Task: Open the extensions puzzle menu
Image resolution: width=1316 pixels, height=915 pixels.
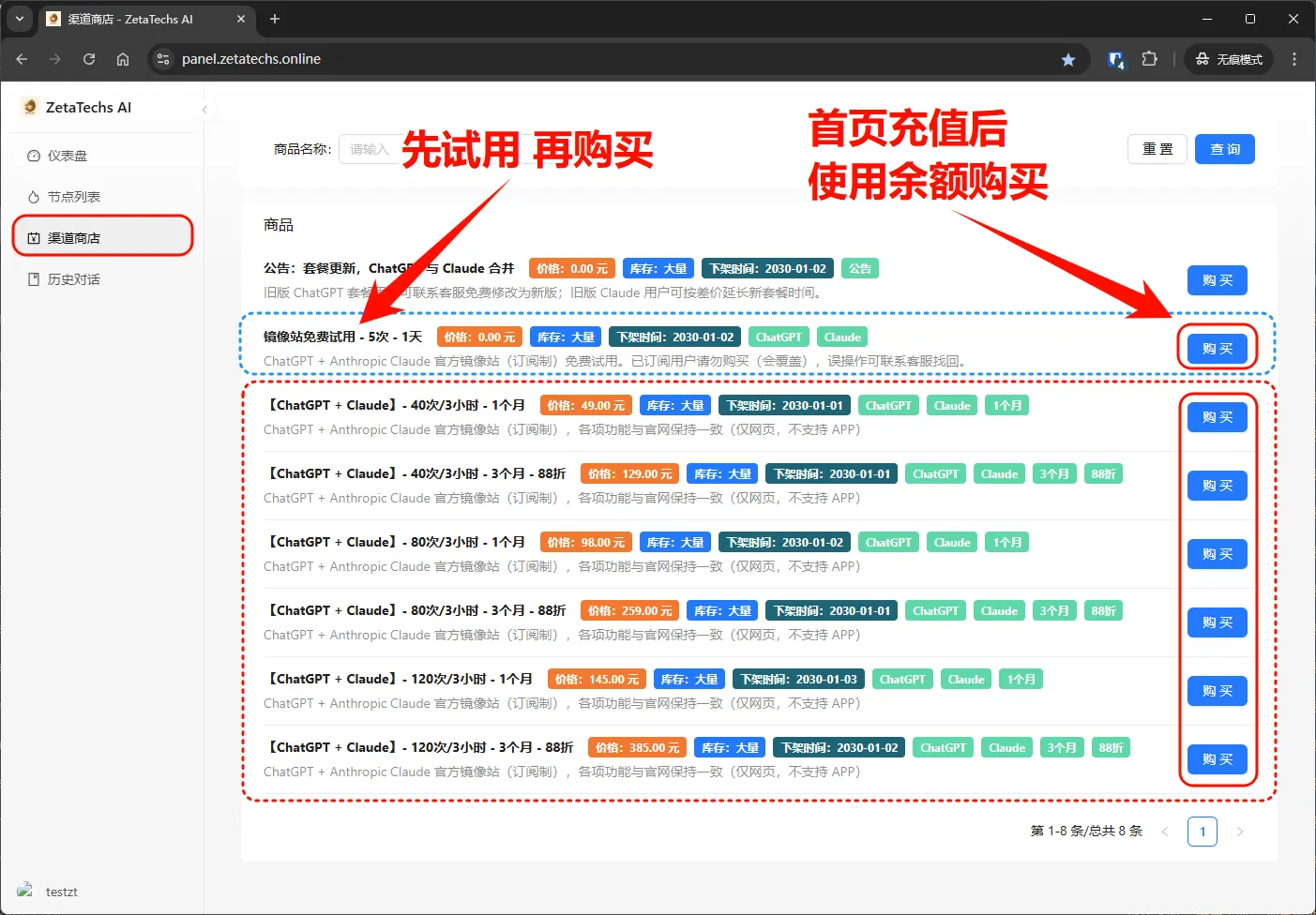Action: 1149,59
